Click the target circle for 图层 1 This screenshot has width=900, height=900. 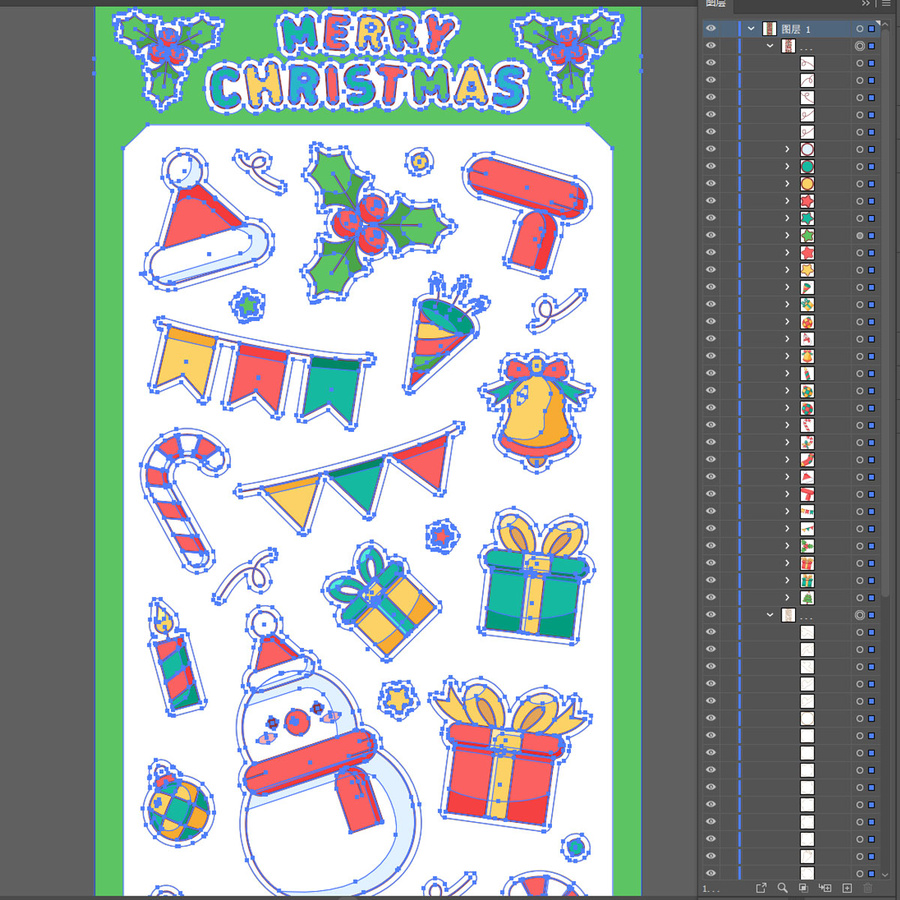[x=860, y=29]
